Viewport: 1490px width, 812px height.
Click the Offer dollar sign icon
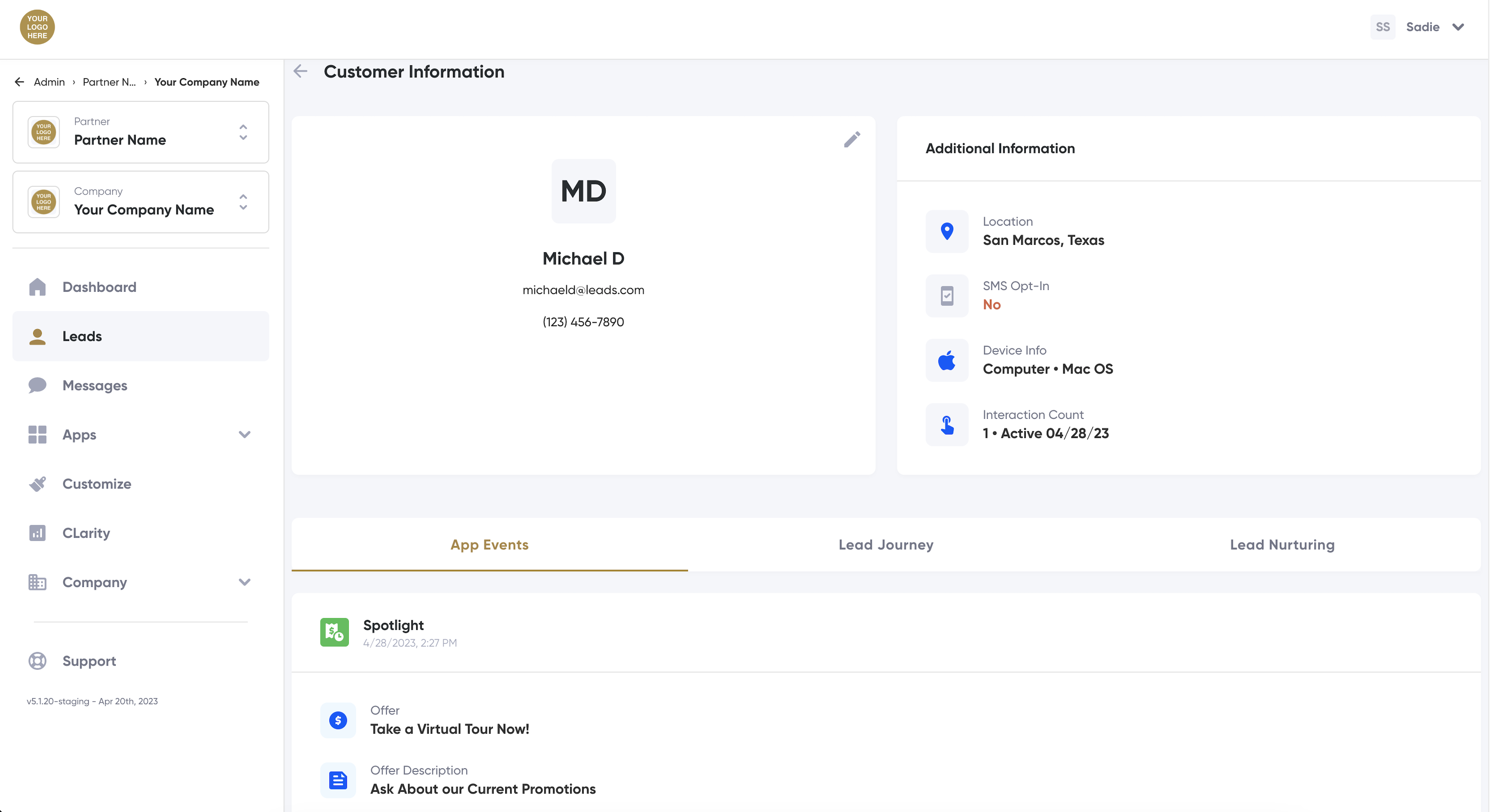click(338, 720)
